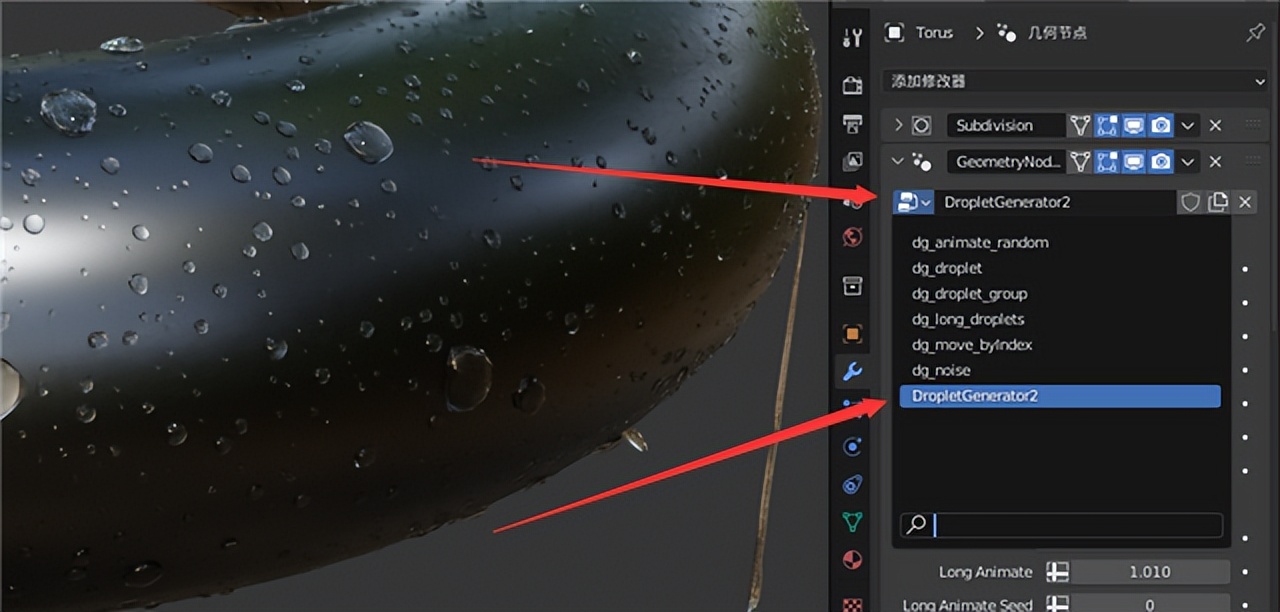Image resolution: width=1280 pixels, height=612 pixels.
Task: Select the Material Properties sphere icon
Action: tap(852, 560)
